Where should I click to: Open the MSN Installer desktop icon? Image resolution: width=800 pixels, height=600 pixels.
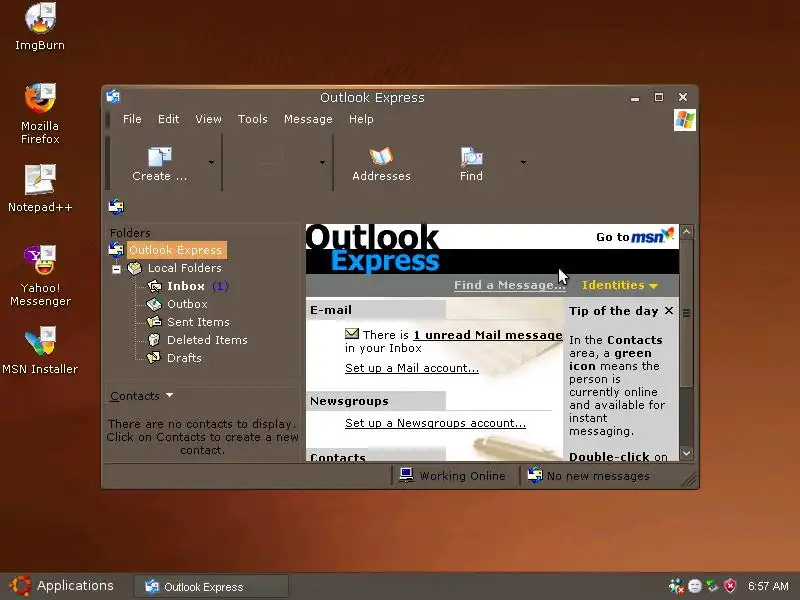40,341
